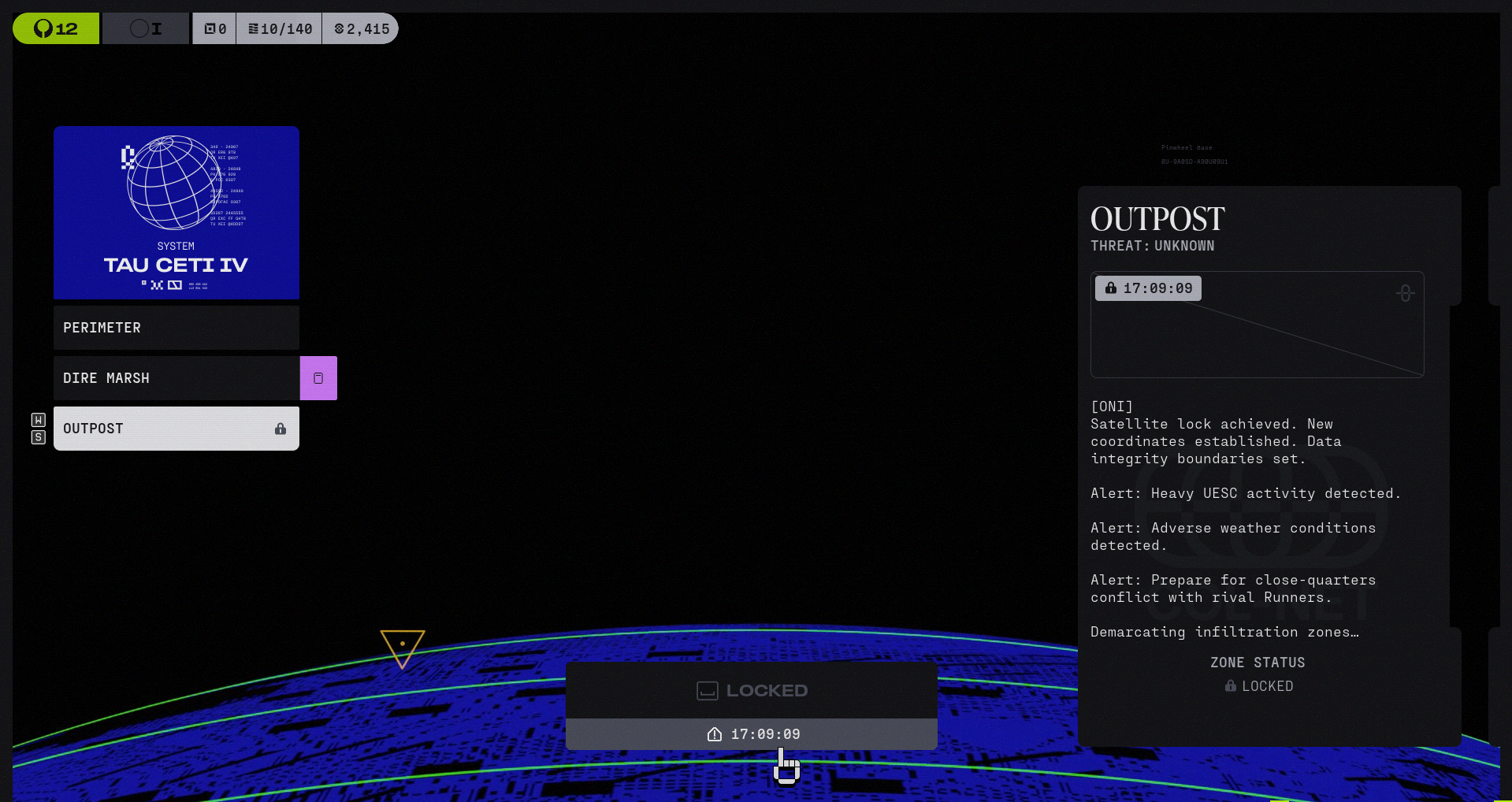
Task: Click the W key hint icon
Action: (38, 420)
